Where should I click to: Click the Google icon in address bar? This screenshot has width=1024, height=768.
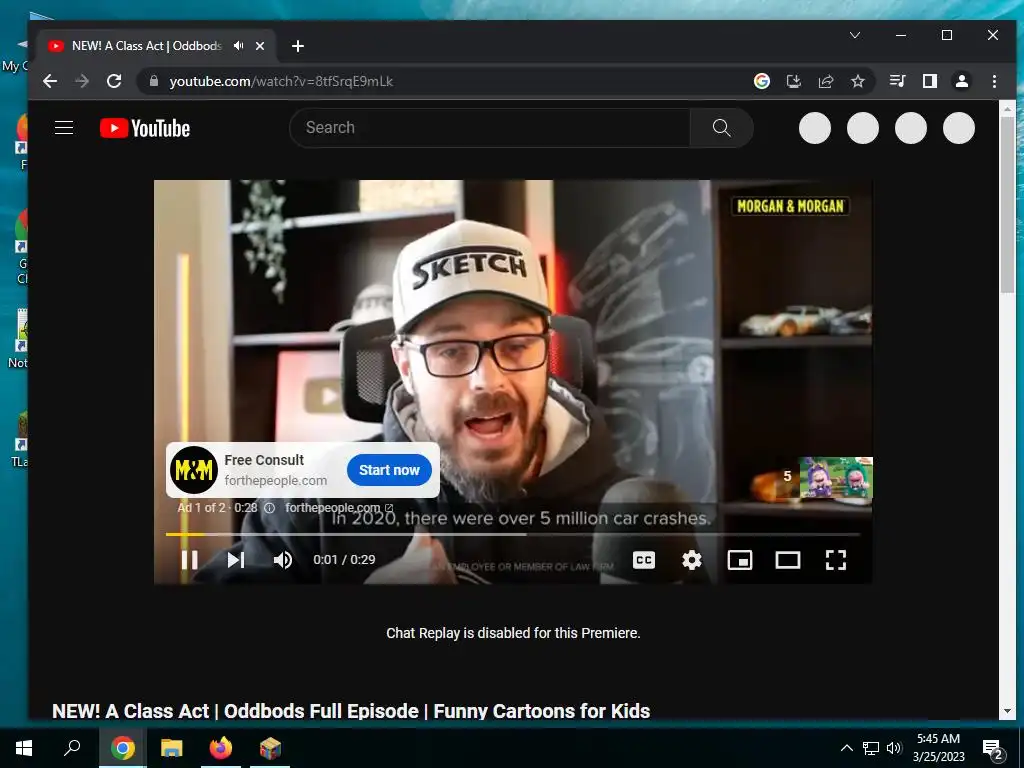(x=761, y=81)
